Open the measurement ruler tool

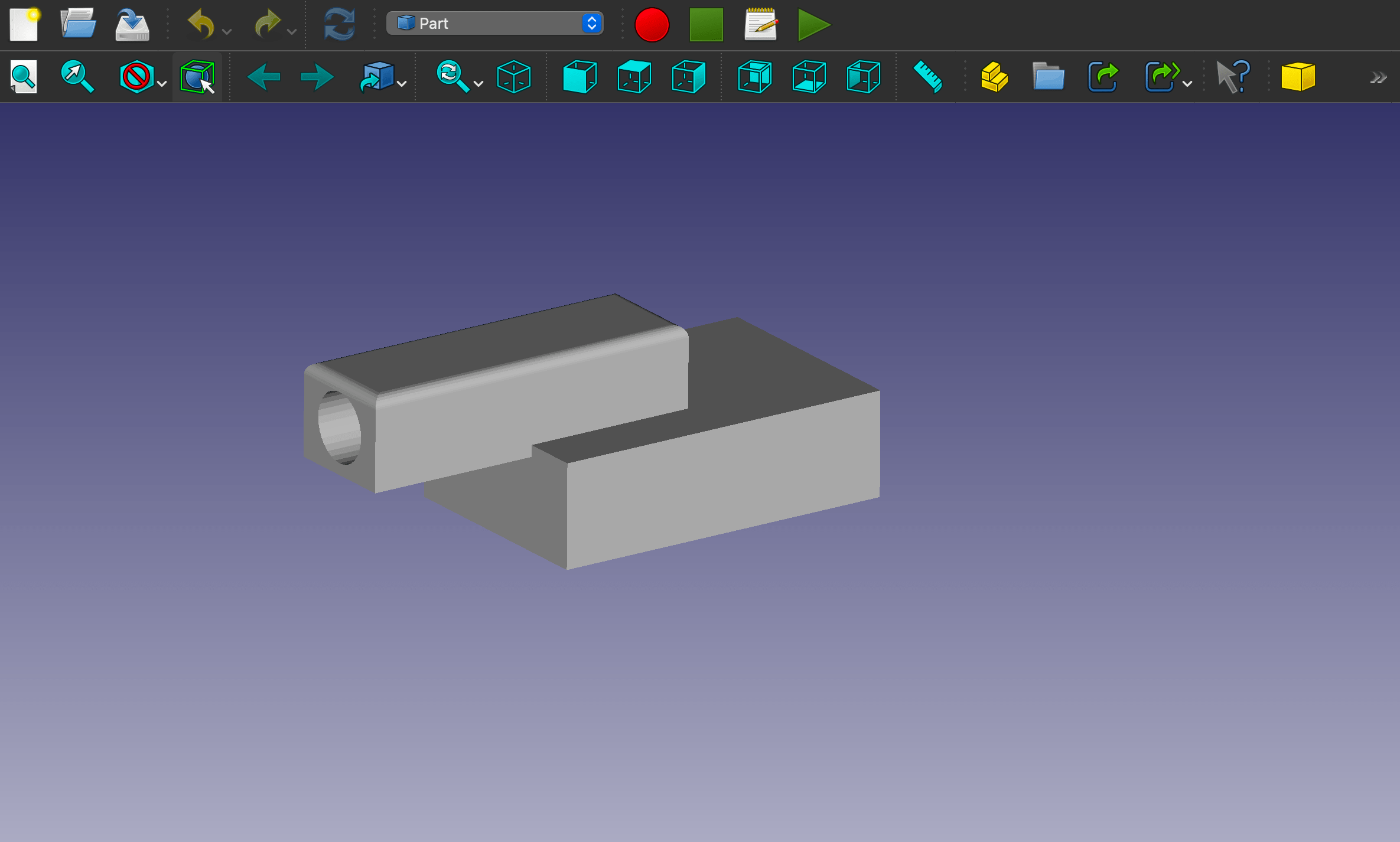click(x=927, y=76)
